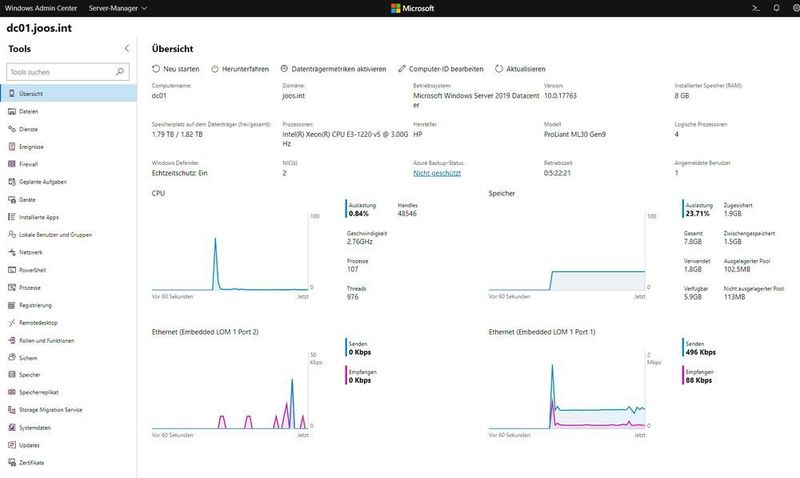Click Computer-ID bearbeiten
800x478 pixels.
coord(441,69)
